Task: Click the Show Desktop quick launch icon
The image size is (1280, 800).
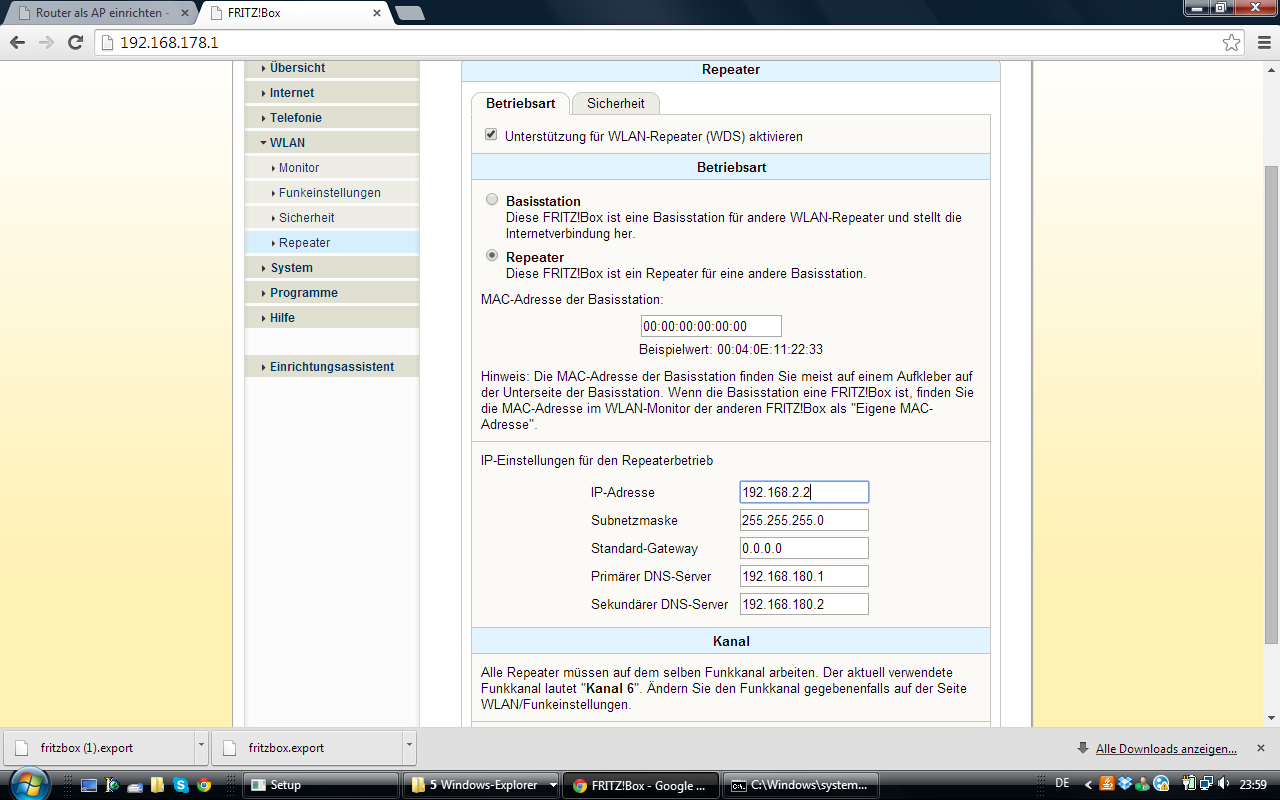Action: (x=89, y=785)
